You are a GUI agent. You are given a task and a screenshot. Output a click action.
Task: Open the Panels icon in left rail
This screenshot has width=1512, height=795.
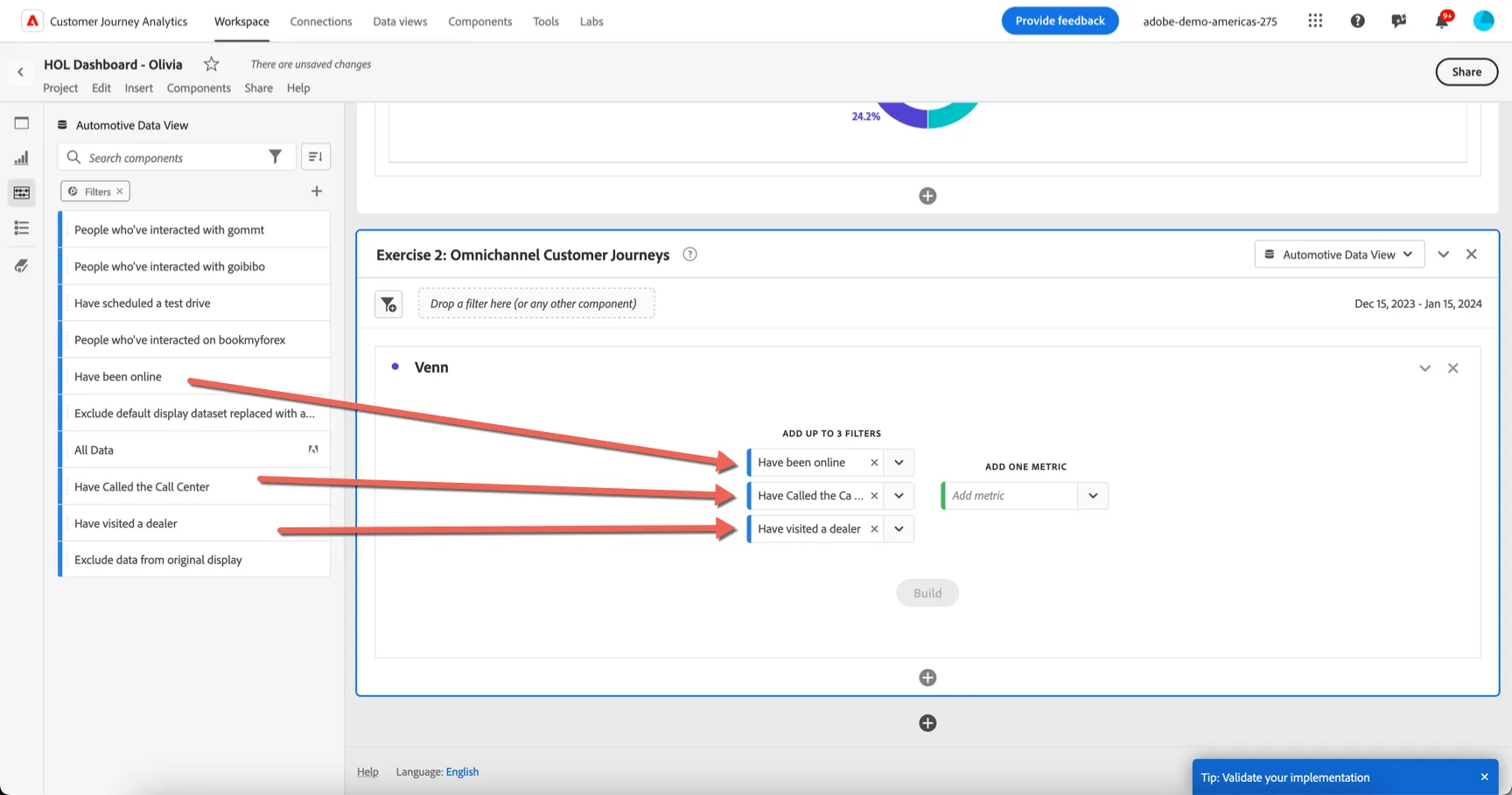point(22,123)
